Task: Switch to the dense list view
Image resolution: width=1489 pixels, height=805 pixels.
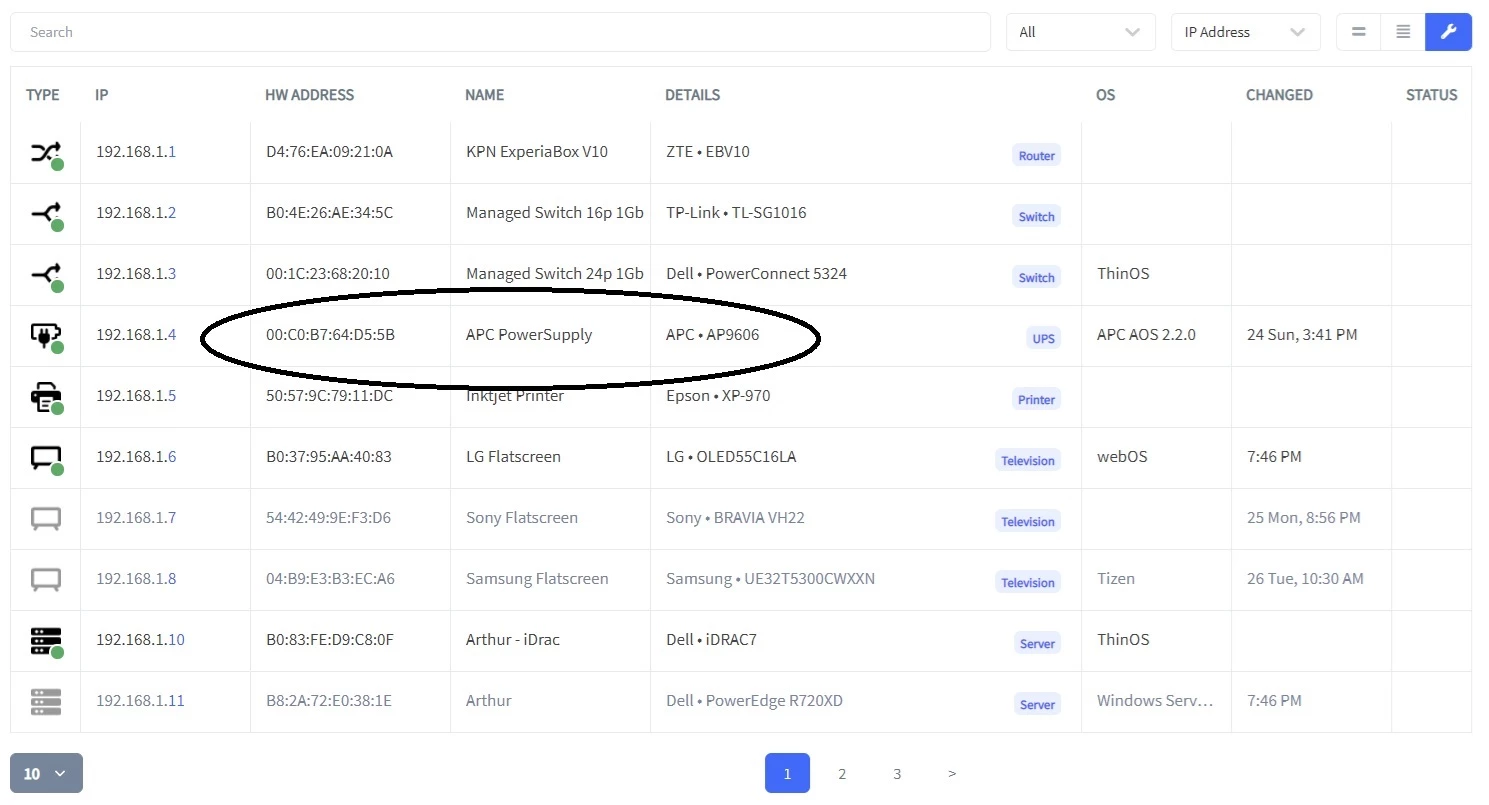Action: [1403, 32]
